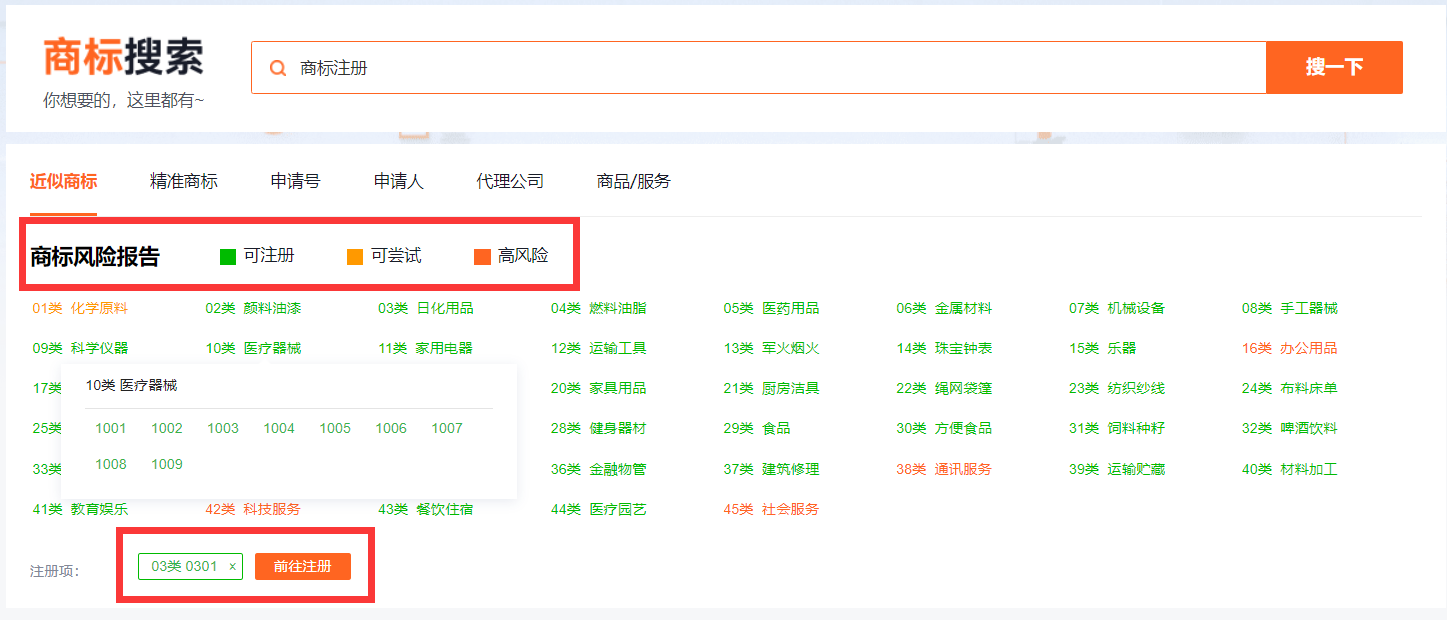Screen dimensions: 1447x620
Task: Open class 10类 医疗器械
Action: coord(253,348)
